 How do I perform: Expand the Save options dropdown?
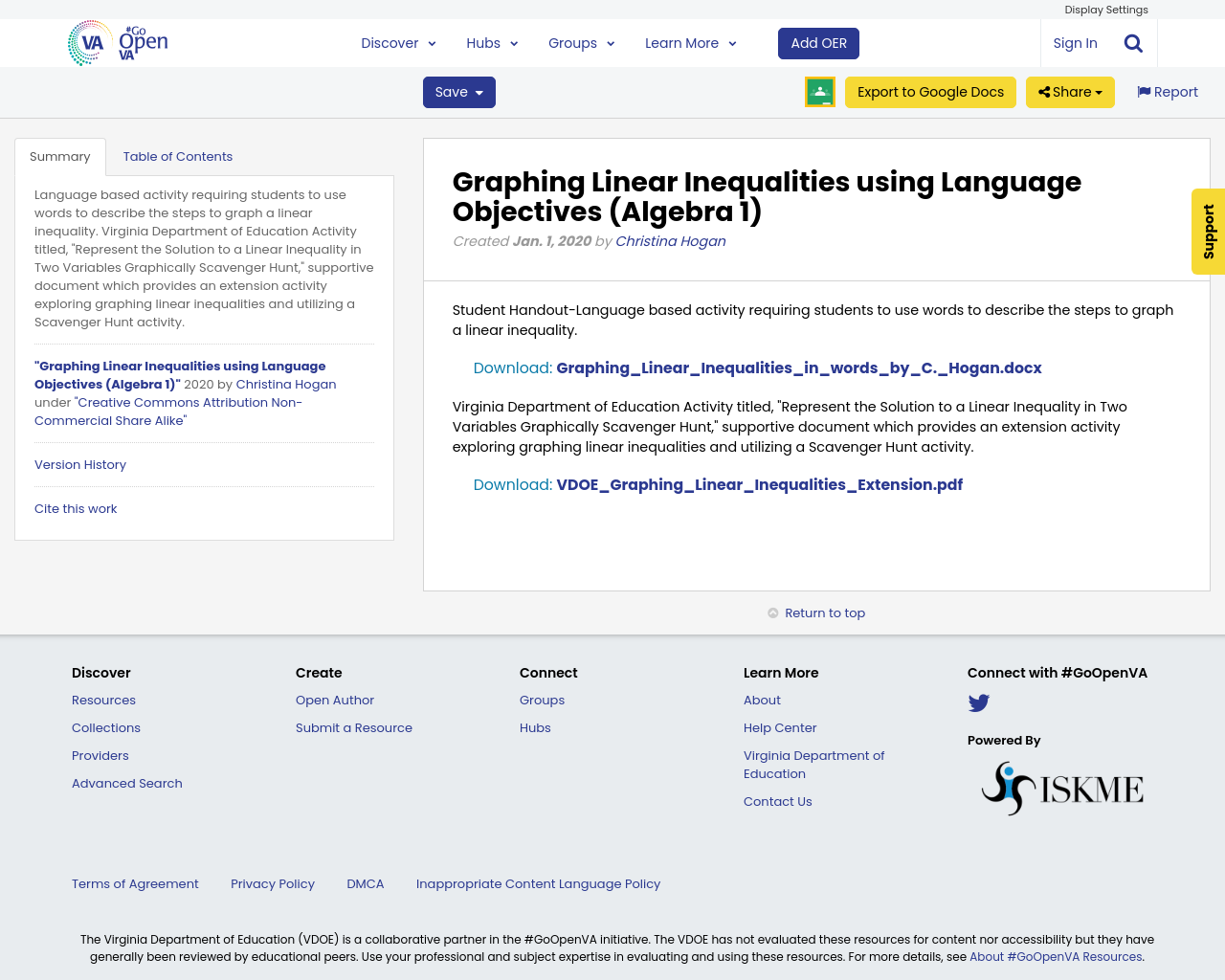(477, 91)
